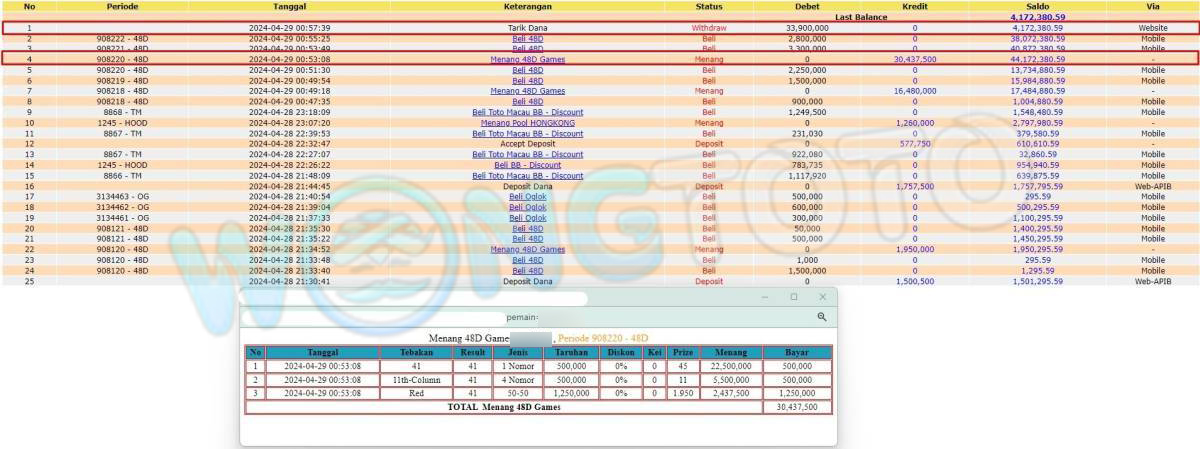Close the Menang 48D popup window
1200x449 pixels.
point(823,297)
